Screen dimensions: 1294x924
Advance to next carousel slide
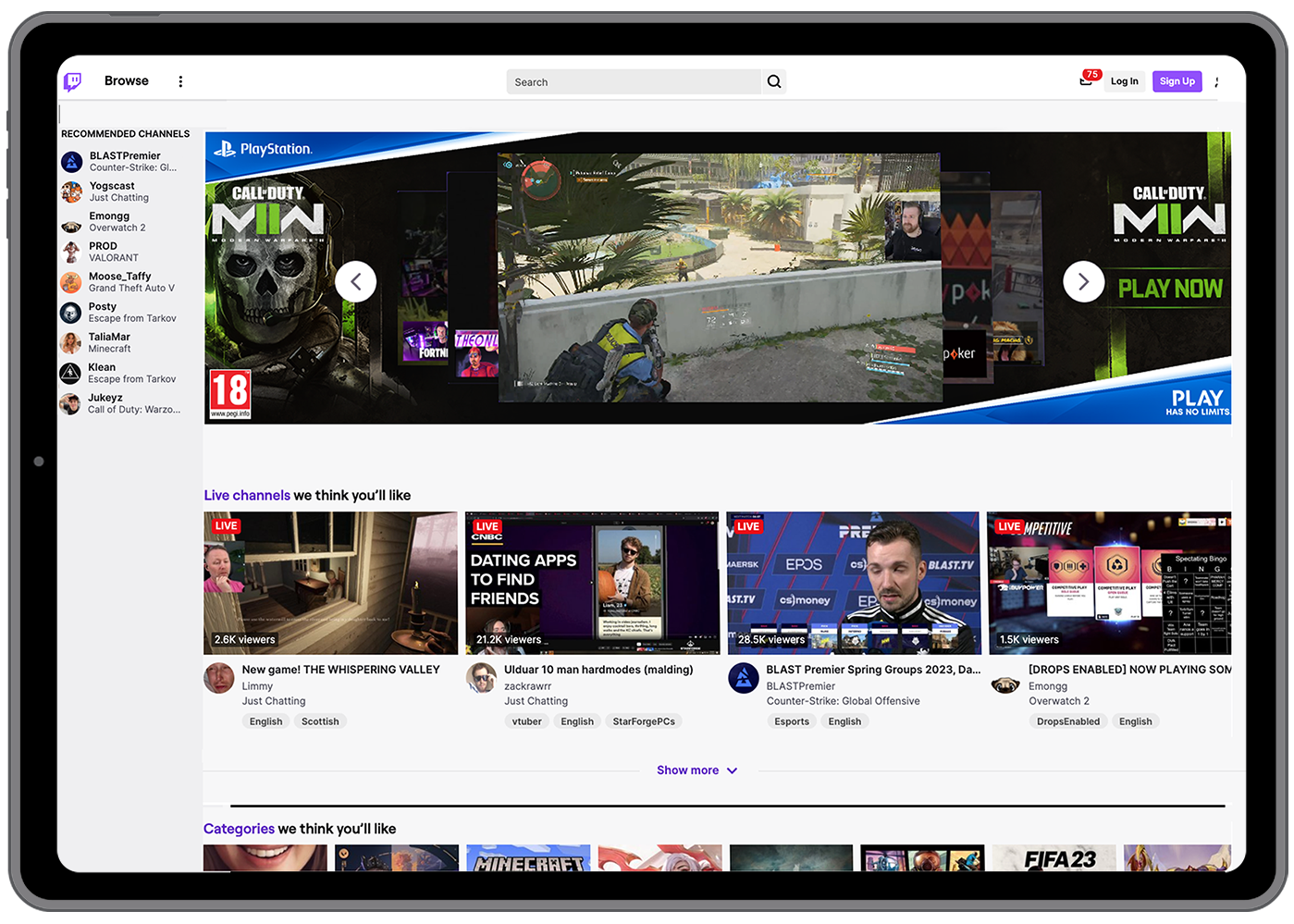tap(1083, 282)
